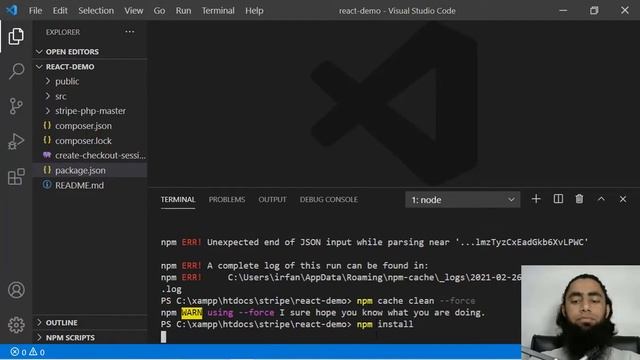This screenshot has height=360, width=640.
Task: Maximize the panel with up chevron
Action: [601, 199]
